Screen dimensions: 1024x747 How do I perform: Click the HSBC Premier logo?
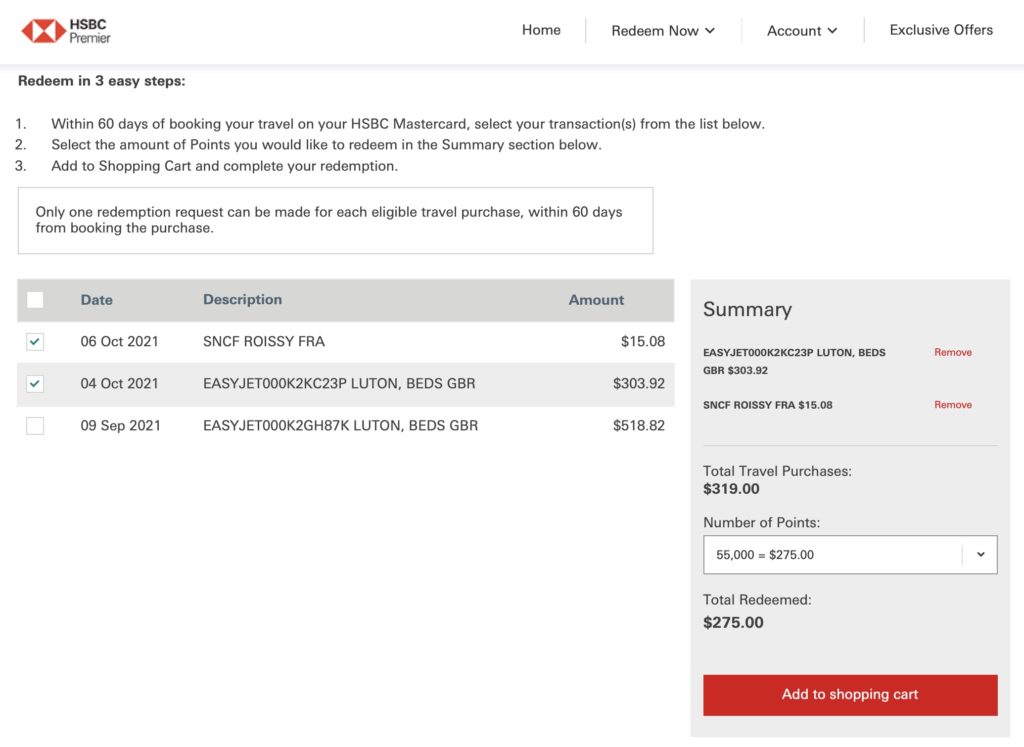pyautogui.click(x=66, y=31)
